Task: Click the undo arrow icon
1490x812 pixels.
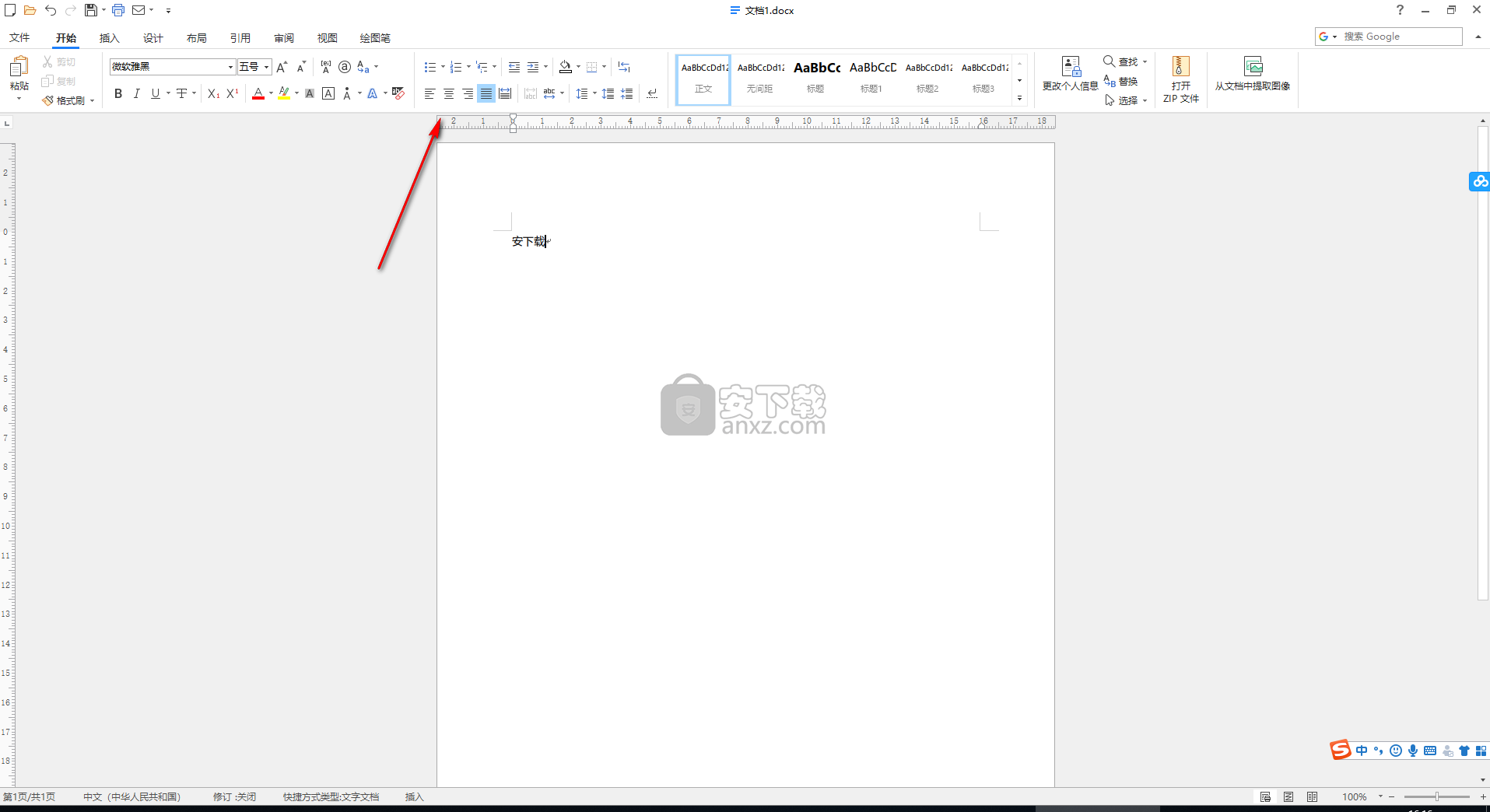Action: [51, 10]
